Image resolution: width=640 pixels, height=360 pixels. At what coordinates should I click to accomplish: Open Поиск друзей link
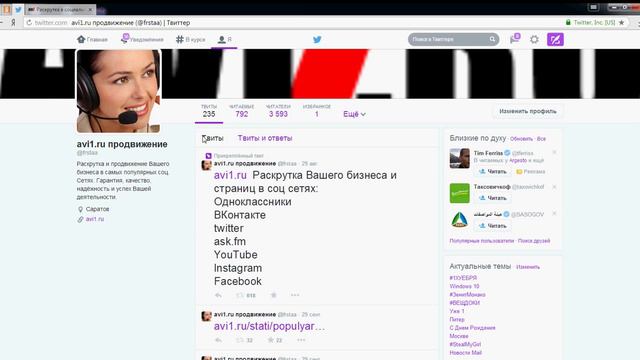click(534, 241)
